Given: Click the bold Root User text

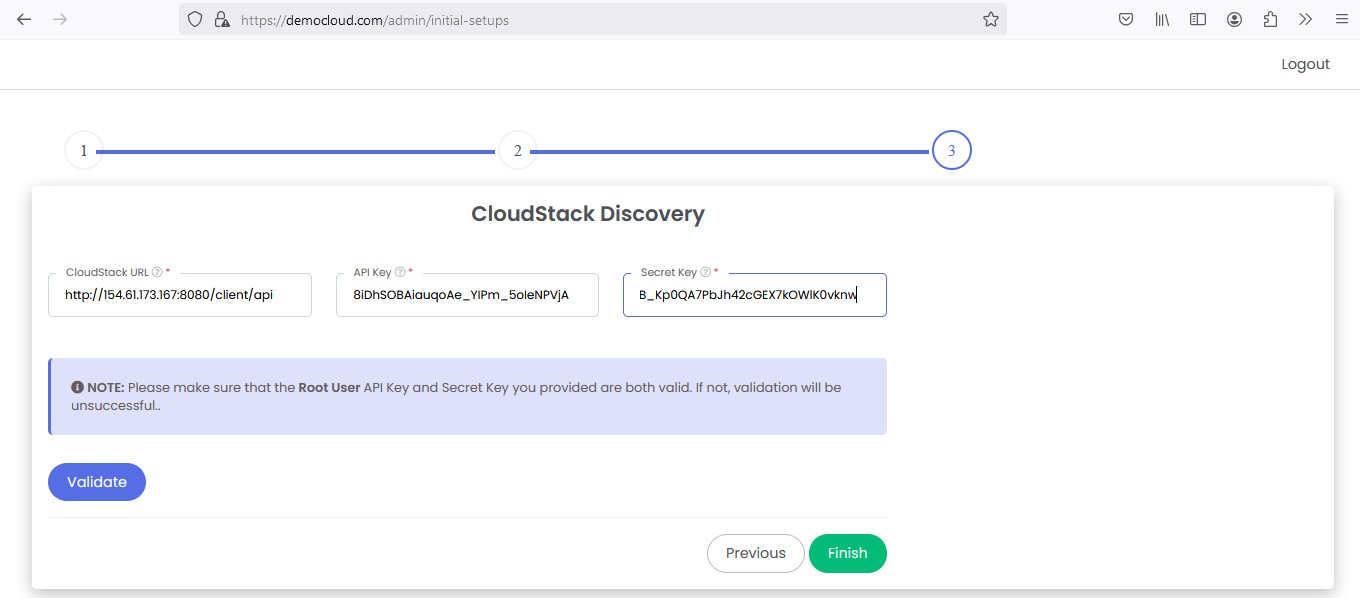Looking at the screenshot, I should point(329,387).
